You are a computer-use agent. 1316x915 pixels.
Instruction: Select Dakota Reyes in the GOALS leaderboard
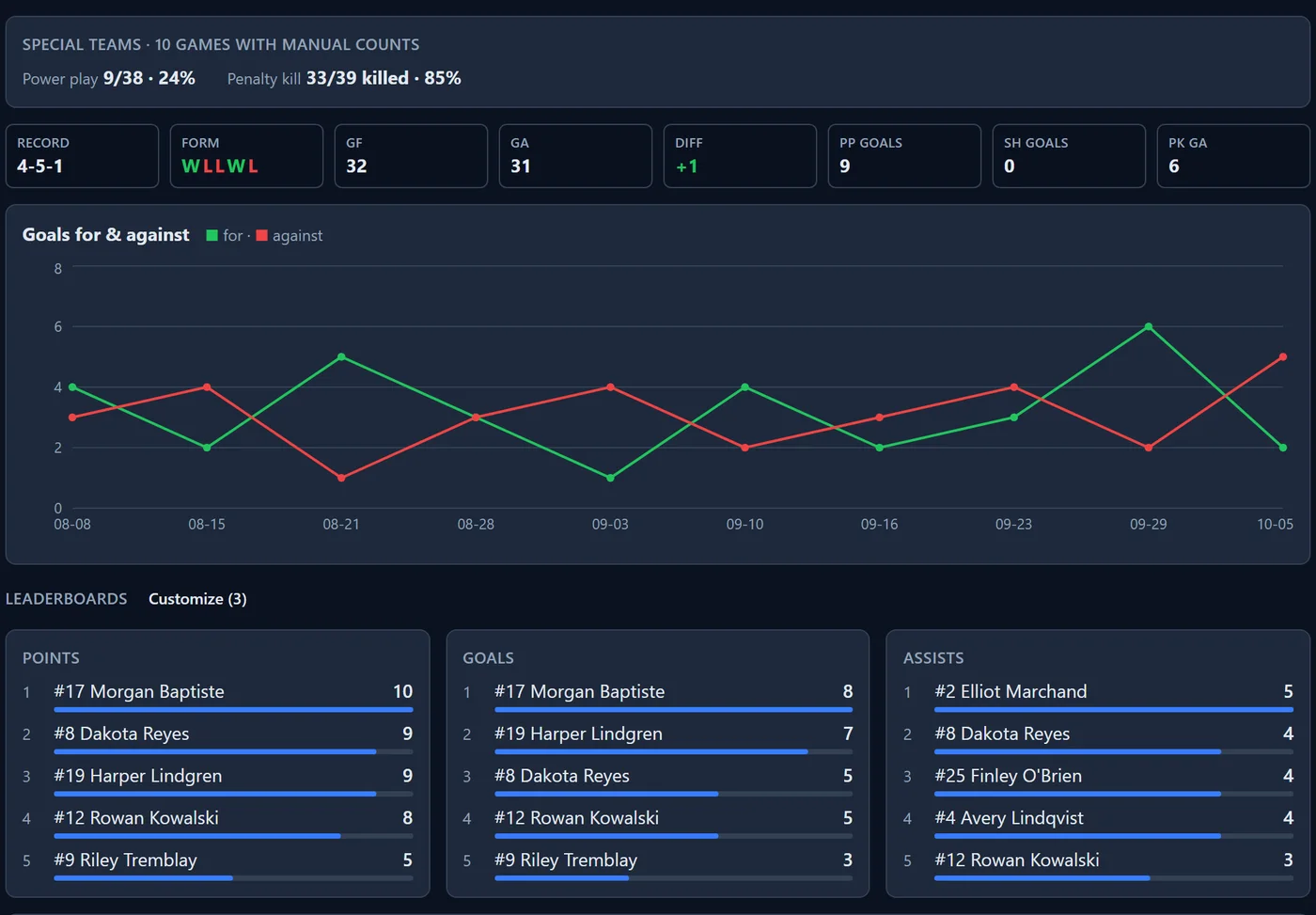point(658,781)
